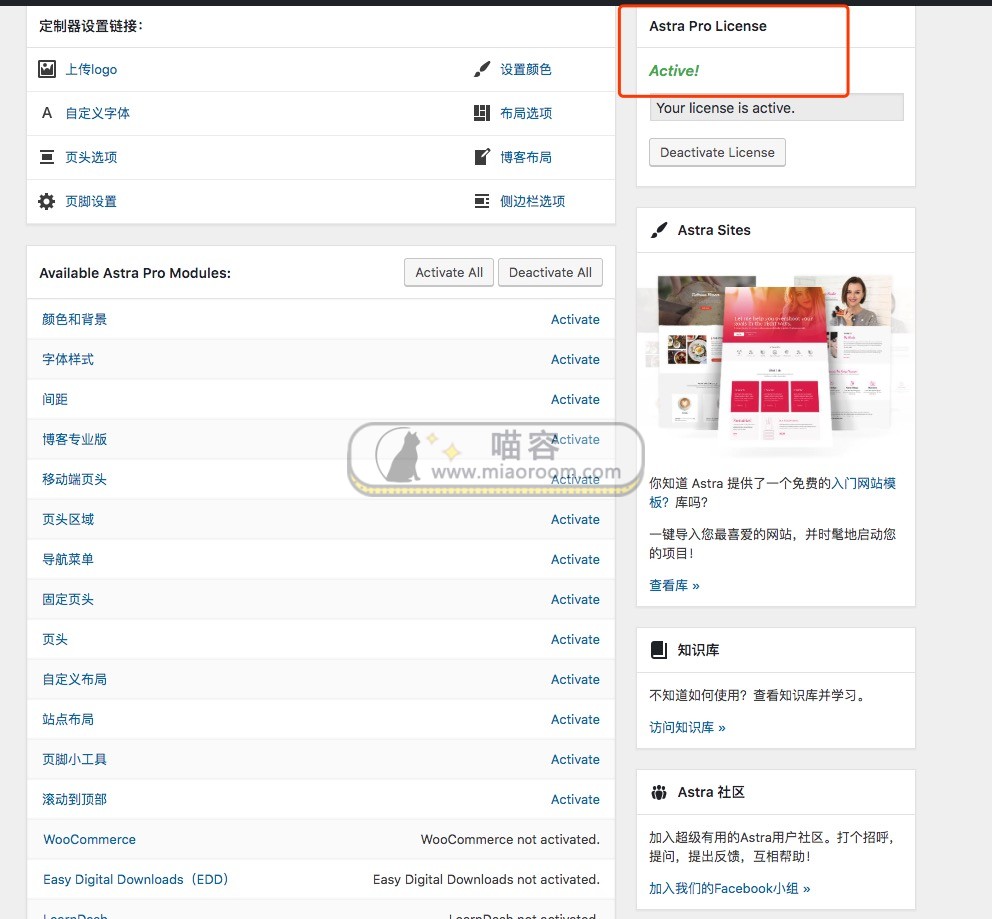The width and height of the screenshot is (992, 919).
Task: Click 'Easy Digital Downloads not activated.' text
Action: (486, 879)
